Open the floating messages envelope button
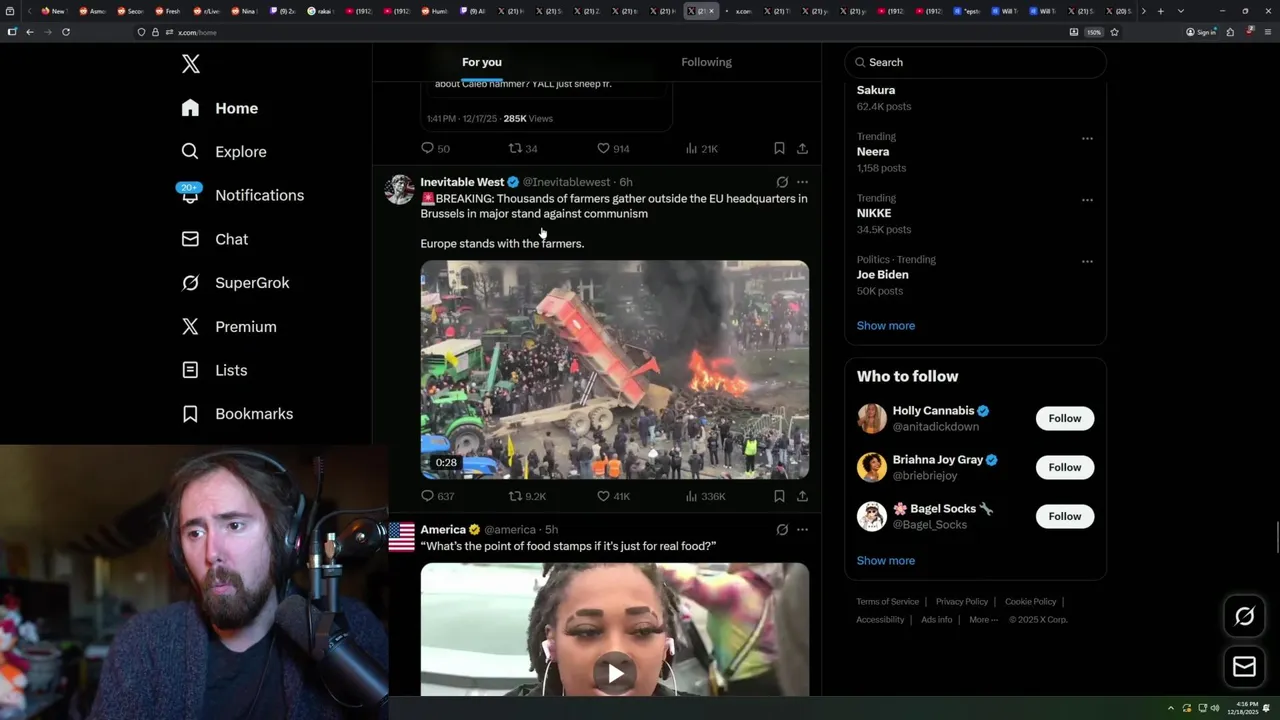The height and width of the screenshot is (720, 1280). (1244, 667)
